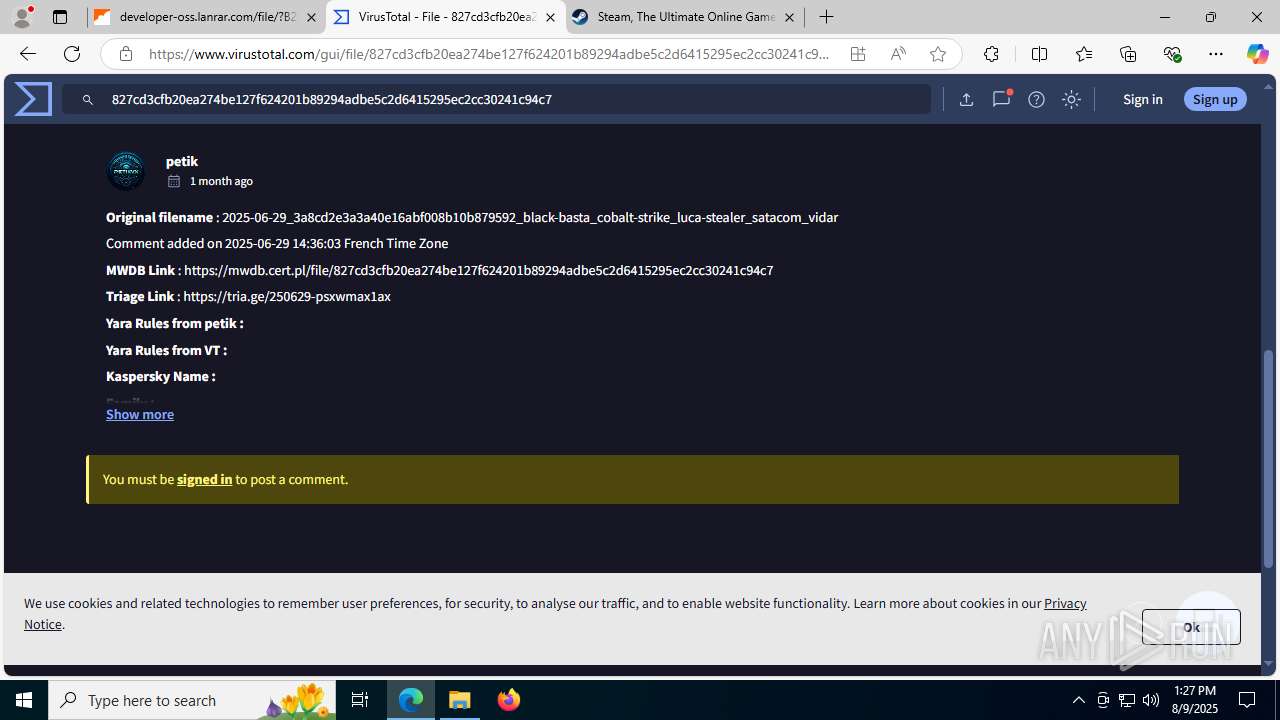
Task: Open Browser essentials heart icon
Action: 1172,54
